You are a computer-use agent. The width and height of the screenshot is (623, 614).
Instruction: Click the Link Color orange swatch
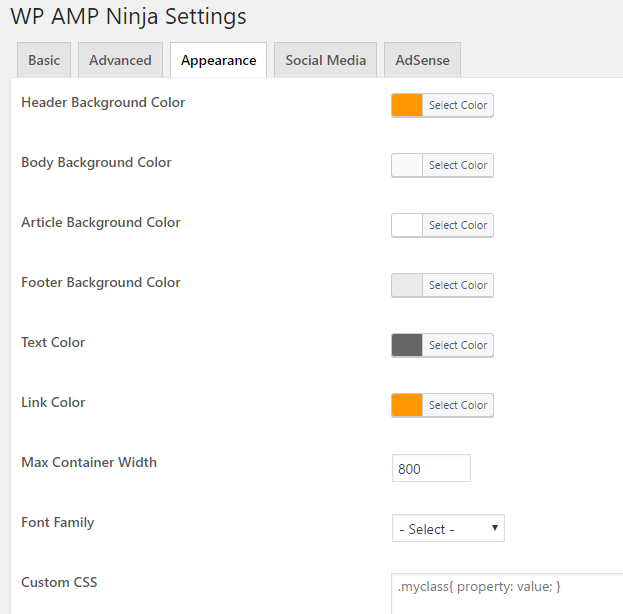pyautogui.click(x=407, y=405)
